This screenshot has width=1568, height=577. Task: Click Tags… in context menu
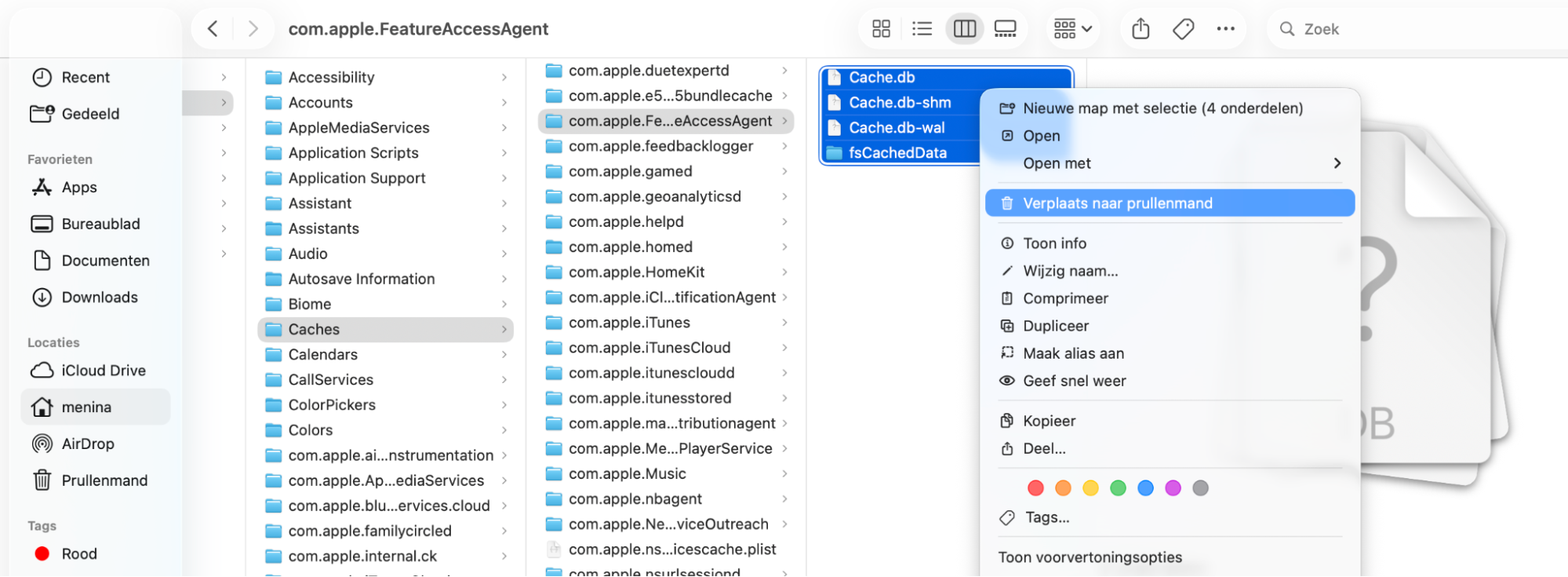(x=1046, y=517)
